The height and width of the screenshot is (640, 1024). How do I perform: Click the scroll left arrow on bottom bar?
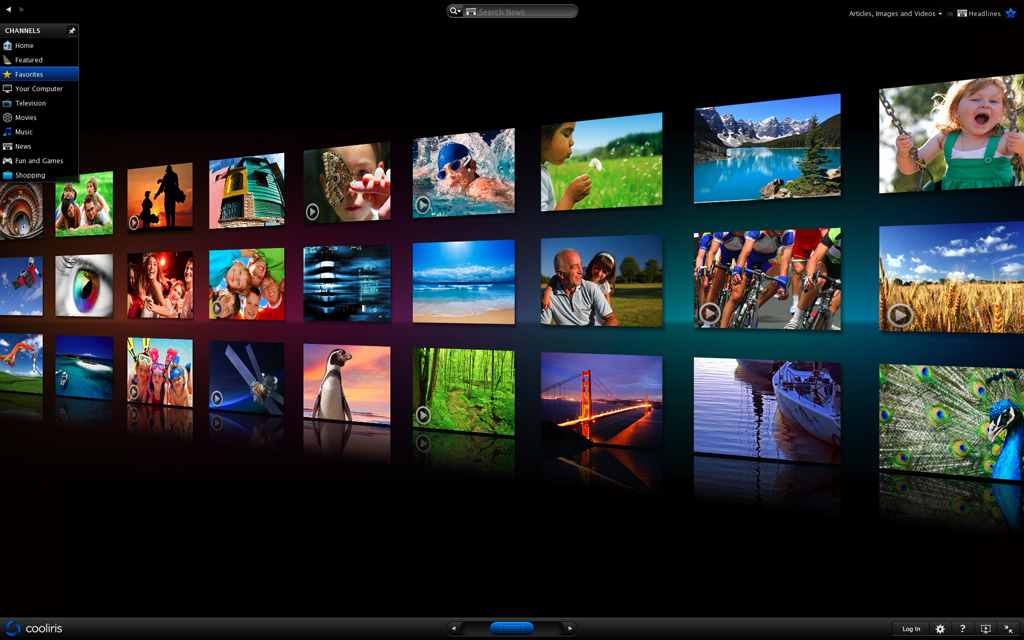[x=454, y=628]
